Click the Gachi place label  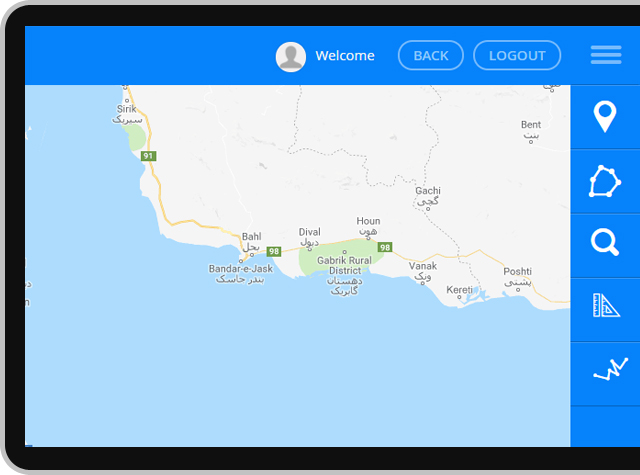click(x=427, y=190)
